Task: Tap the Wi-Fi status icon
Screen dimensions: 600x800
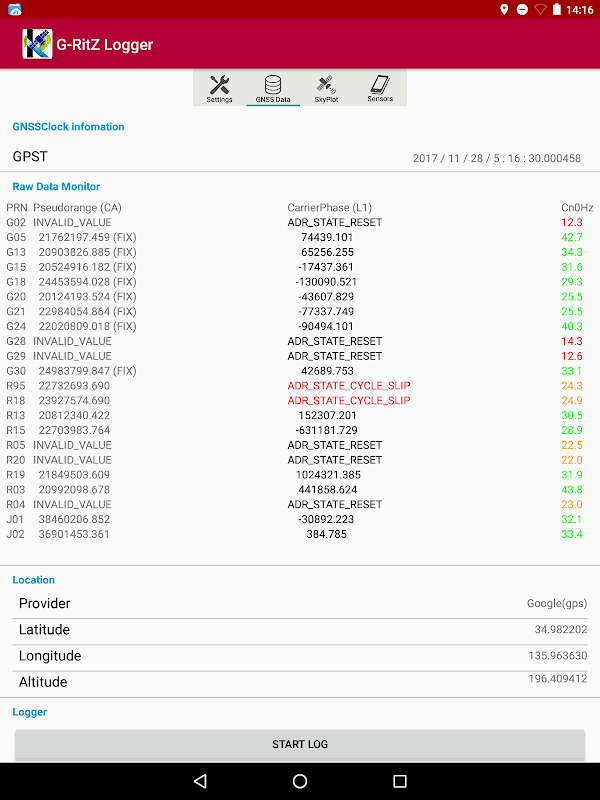Action: click(x=540, y=10)
